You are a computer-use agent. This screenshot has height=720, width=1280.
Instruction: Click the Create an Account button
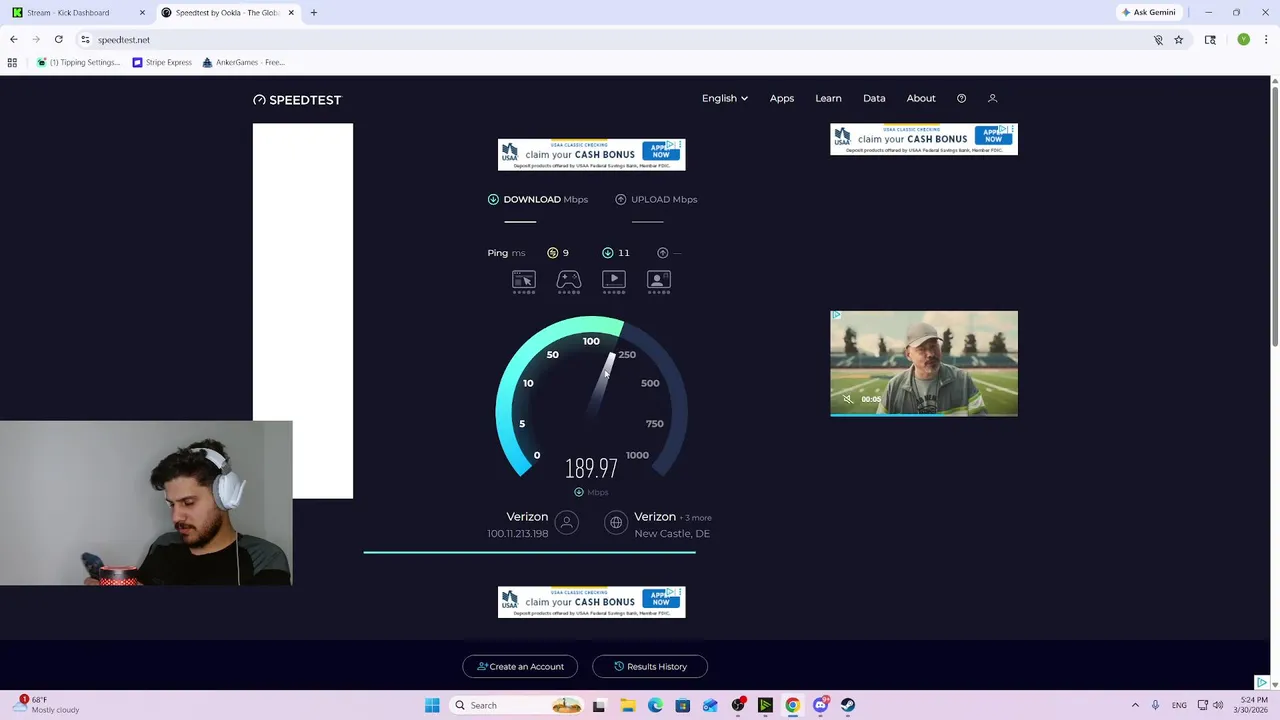[520, 666]
